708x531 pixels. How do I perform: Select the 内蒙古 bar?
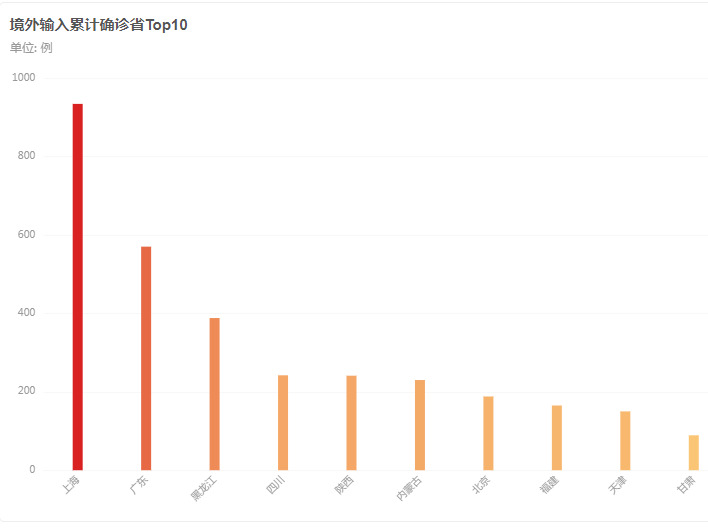(420, 425)
